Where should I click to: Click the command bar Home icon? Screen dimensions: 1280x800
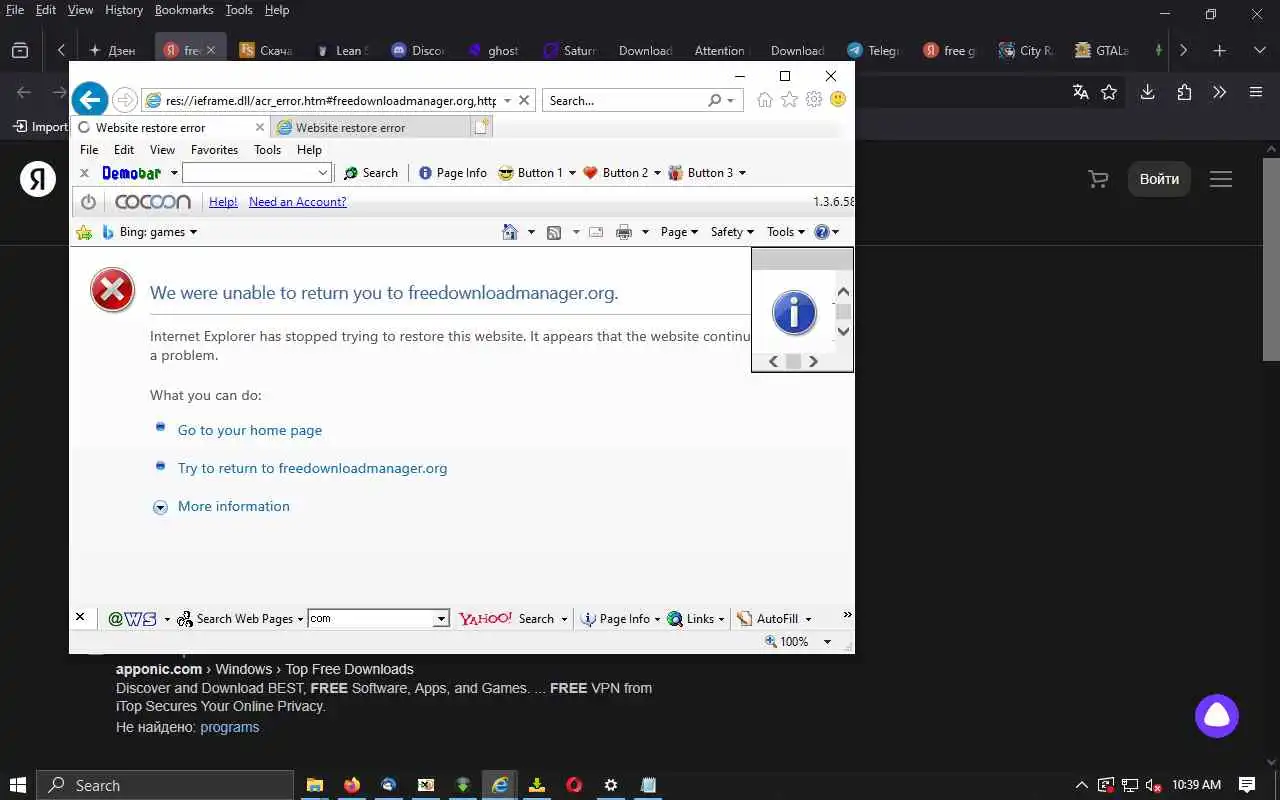click(510, 232)
